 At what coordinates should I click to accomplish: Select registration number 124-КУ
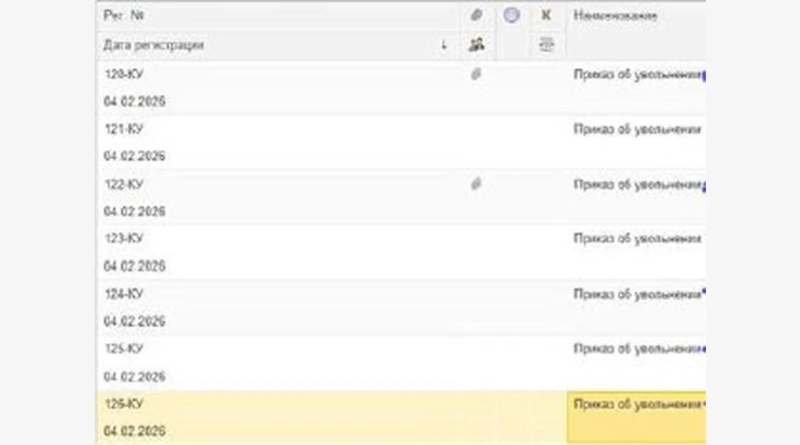tap(124, 294)
